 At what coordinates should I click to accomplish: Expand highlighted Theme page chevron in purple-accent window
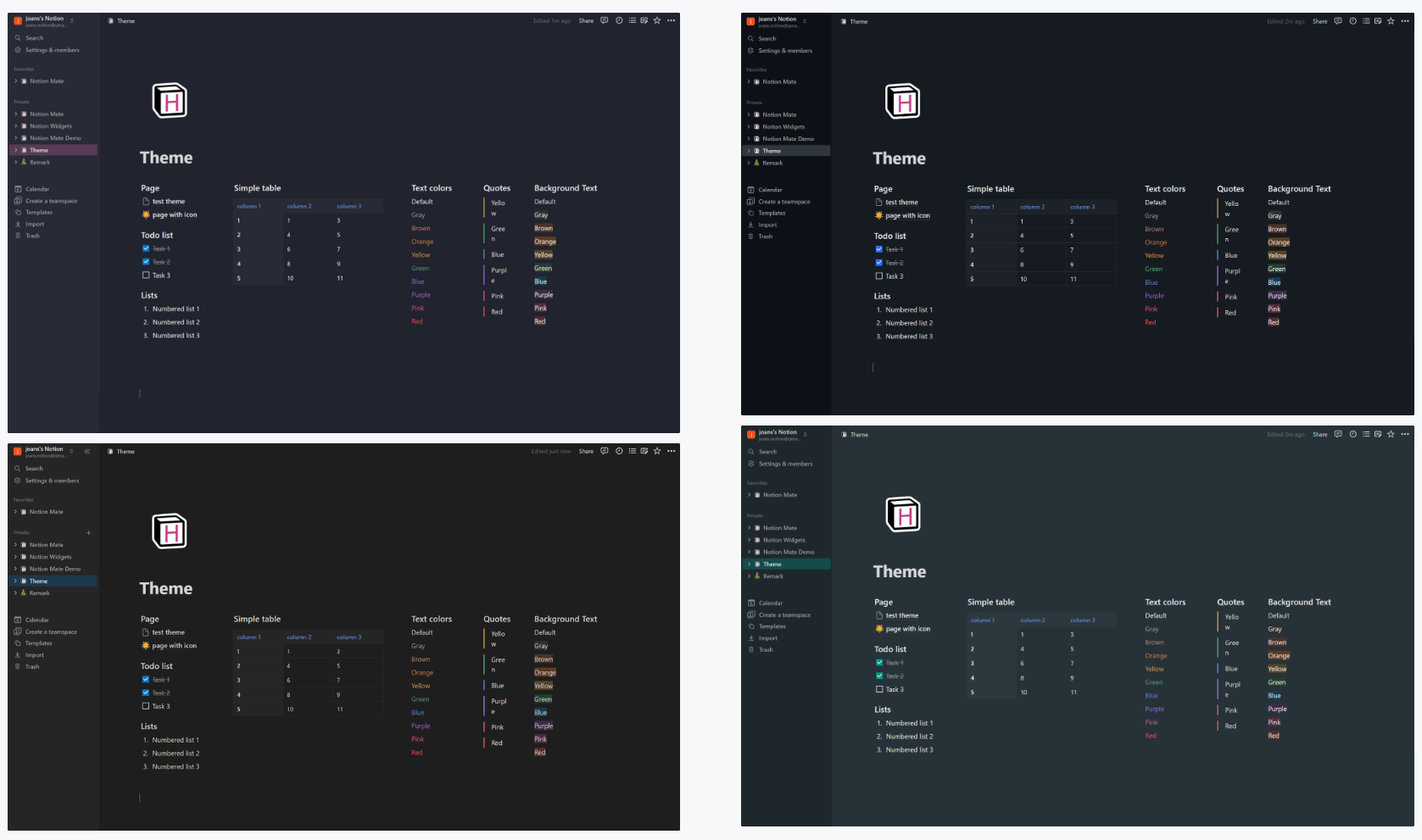(16, 150)
